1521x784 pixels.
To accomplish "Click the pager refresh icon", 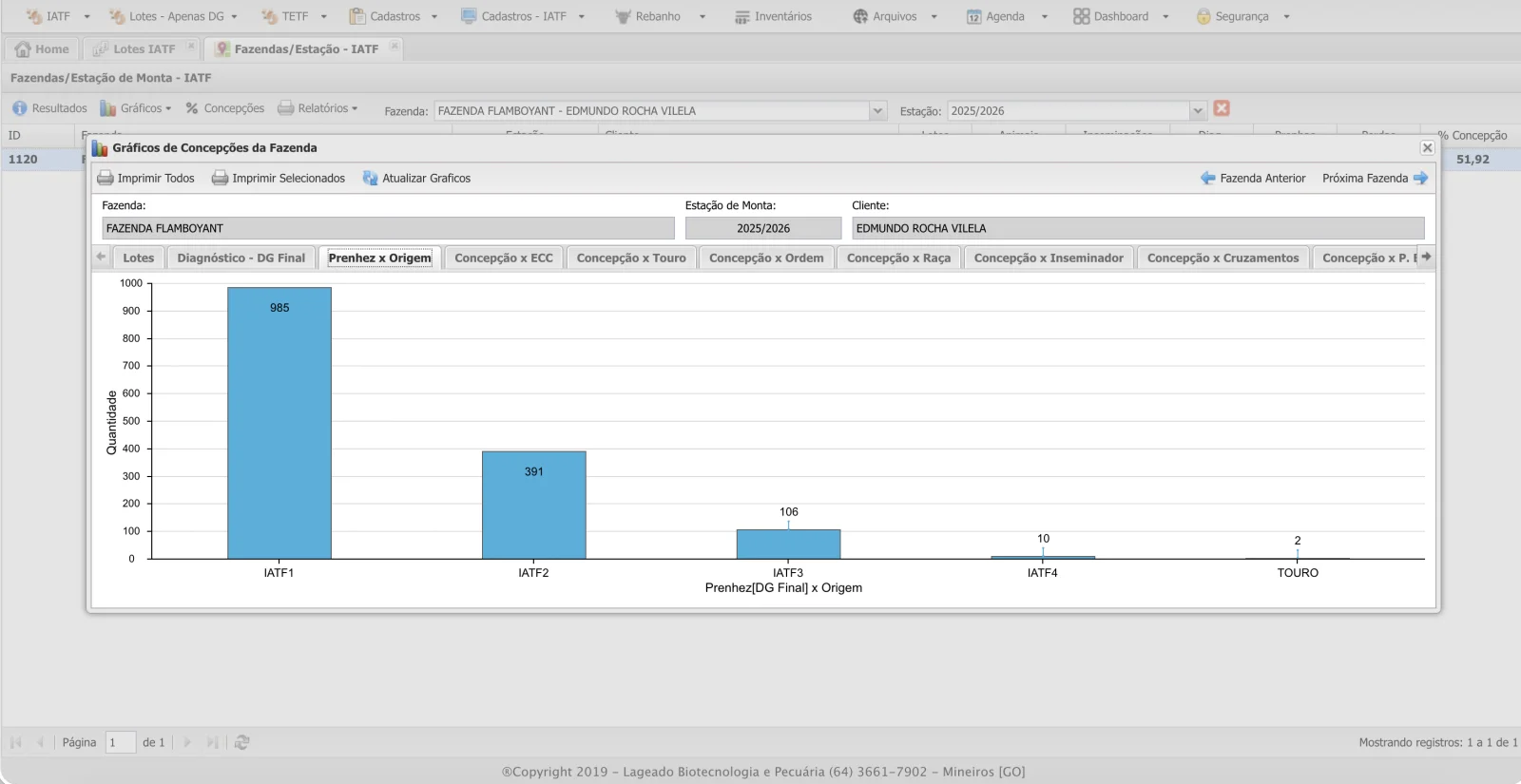I will (x=241, y=742).
